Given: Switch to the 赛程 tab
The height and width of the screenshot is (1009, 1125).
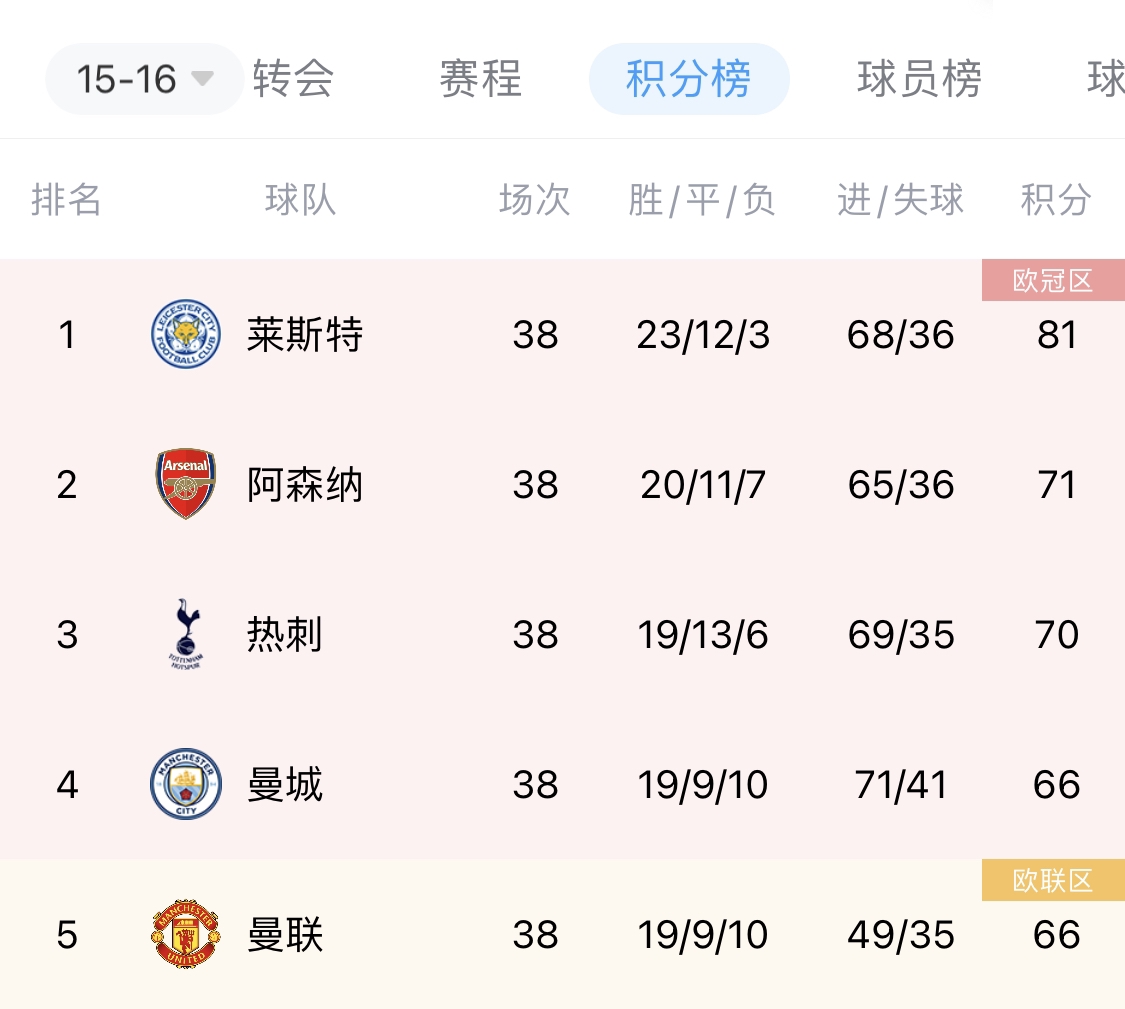Looking at the screenshot, I should click(x=481, y=78).
